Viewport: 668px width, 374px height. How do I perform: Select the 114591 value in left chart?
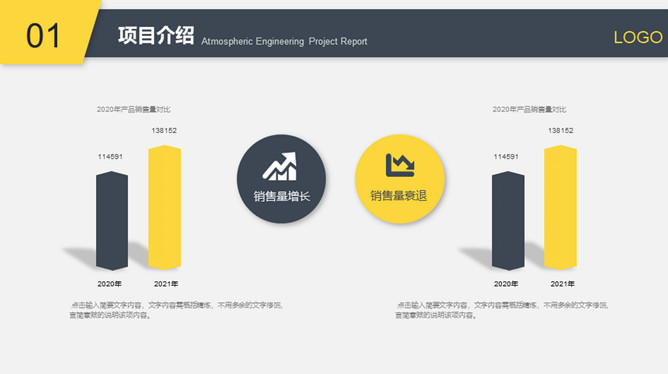[110, 157]
